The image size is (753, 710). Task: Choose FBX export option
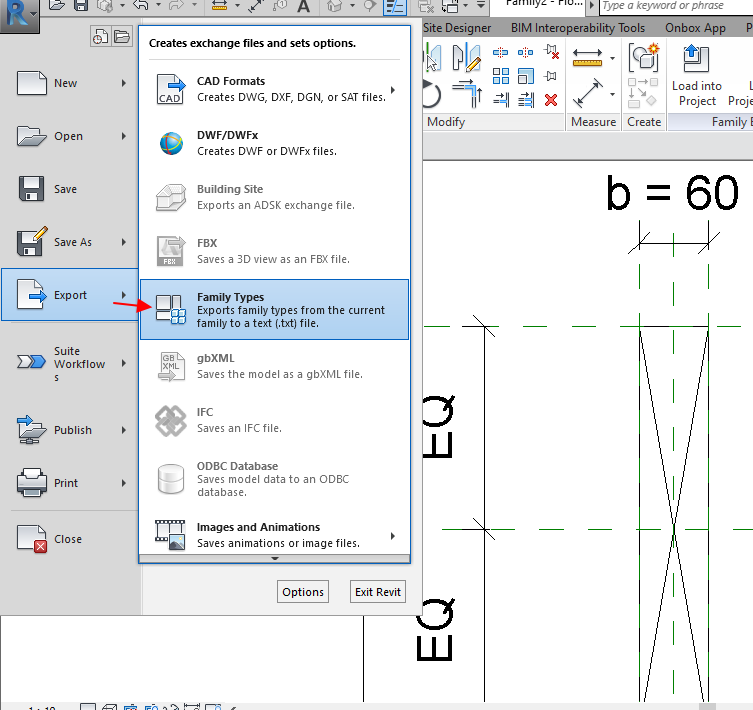coord(274,251)
